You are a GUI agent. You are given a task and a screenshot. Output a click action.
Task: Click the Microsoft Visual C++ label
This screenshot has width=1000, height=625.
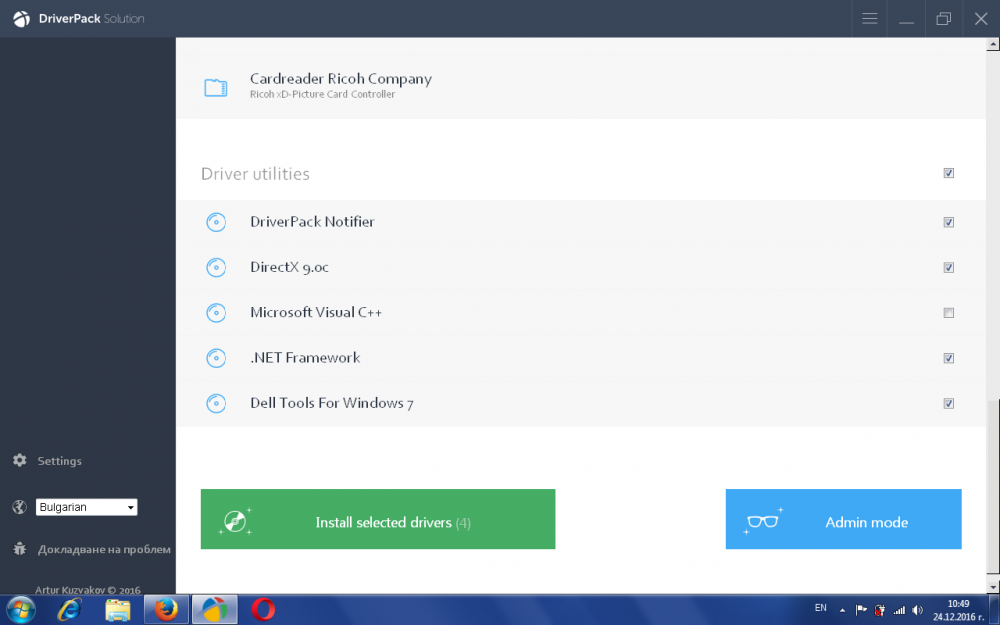[316, 312]
